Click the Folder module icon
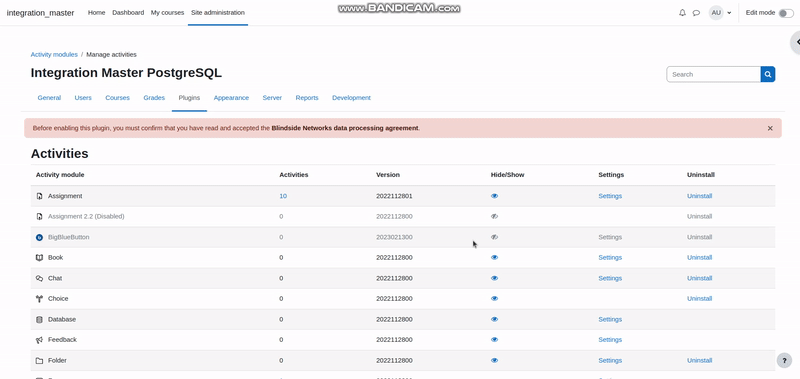Screen dimensions: 800x379 [x=39, y=361]
